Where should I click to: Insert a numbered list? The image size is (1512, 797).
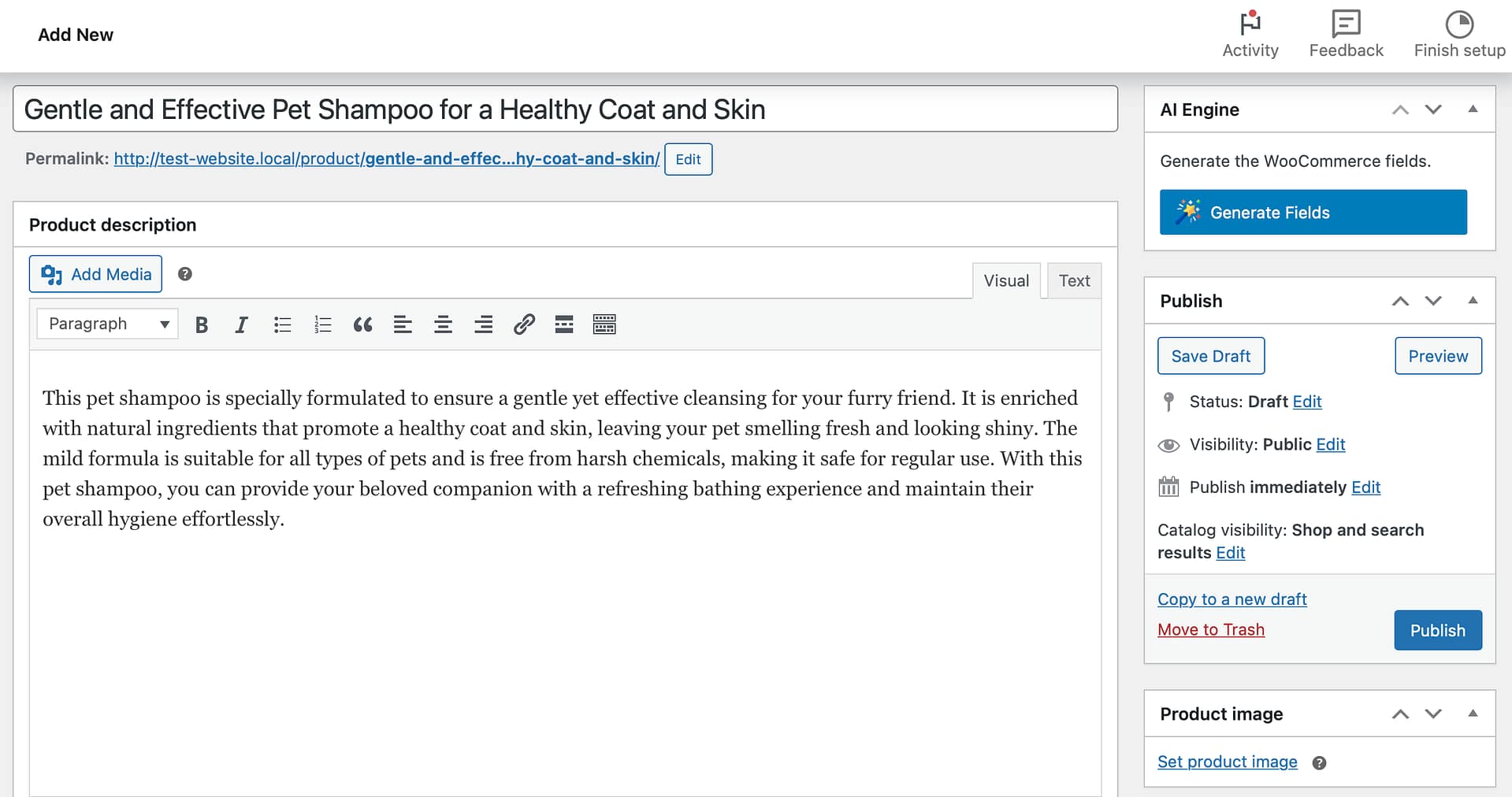point(322,324)
